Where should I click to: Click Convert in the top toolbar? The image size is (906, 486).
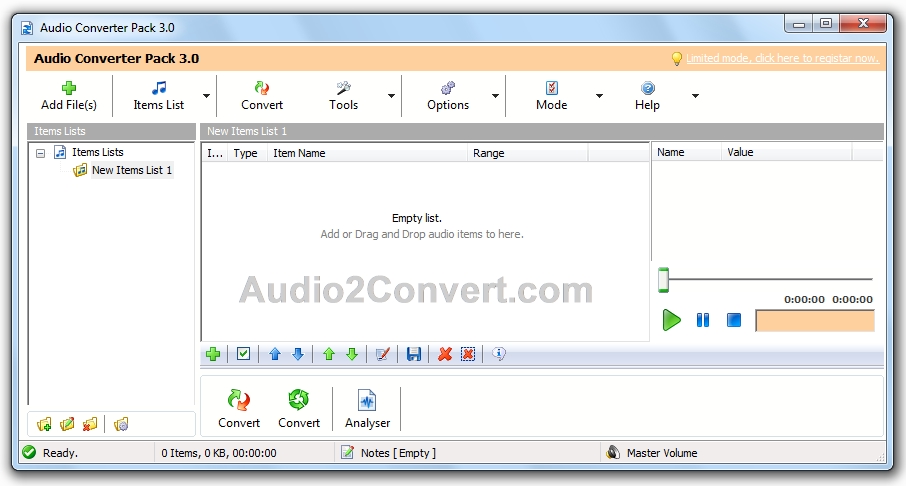click(262, 96)
